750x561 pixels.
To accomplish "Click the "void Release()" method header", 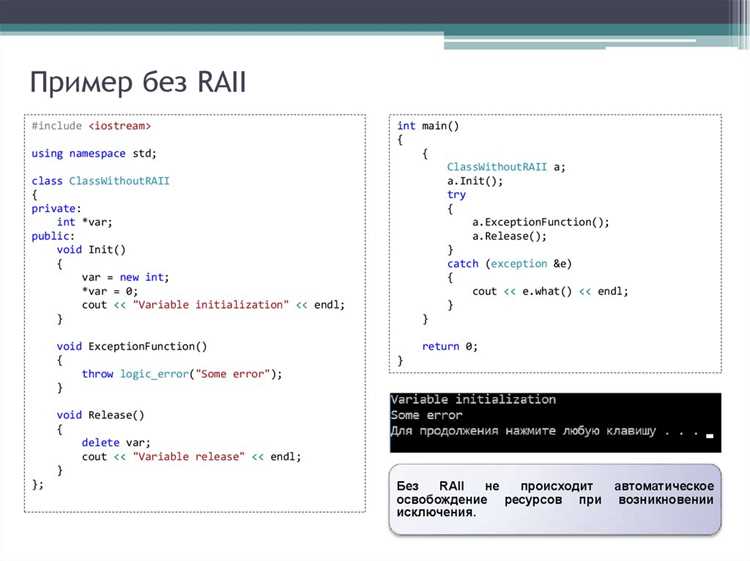I will pyautogui.click(x=100, y=415).
